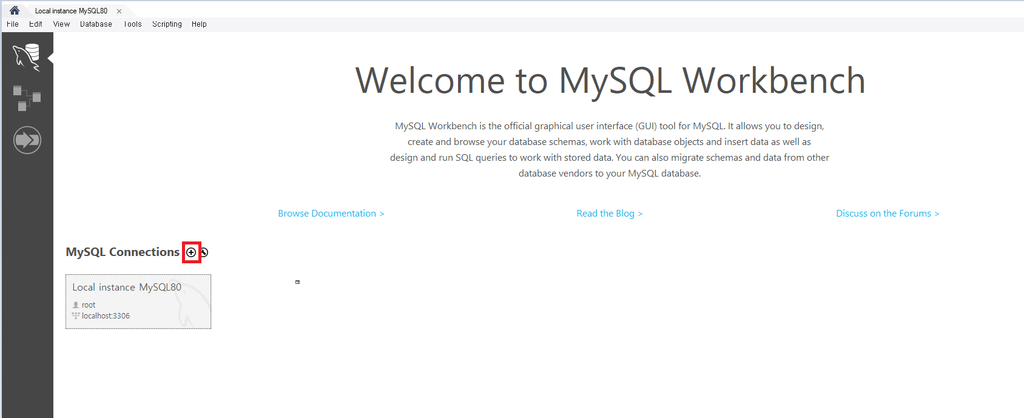Click localhost:3306 host text
Image resolution: width=1024 pixels, height=418 pixels.
105,316
